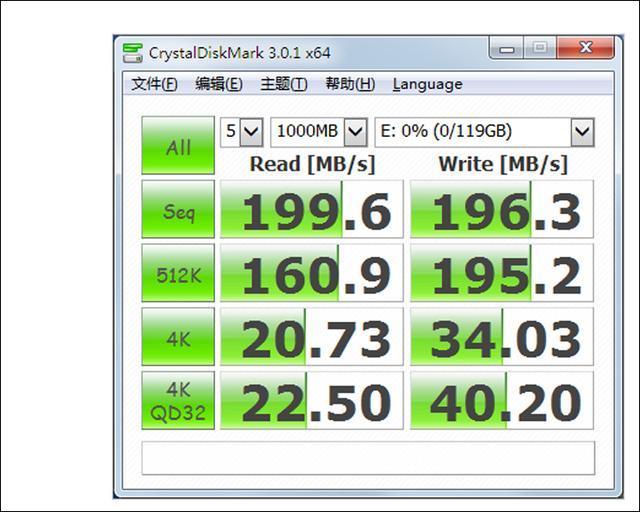Start the Seq benchmark test
The height and width of the screenshot is (512, 640).
[178, 209]
